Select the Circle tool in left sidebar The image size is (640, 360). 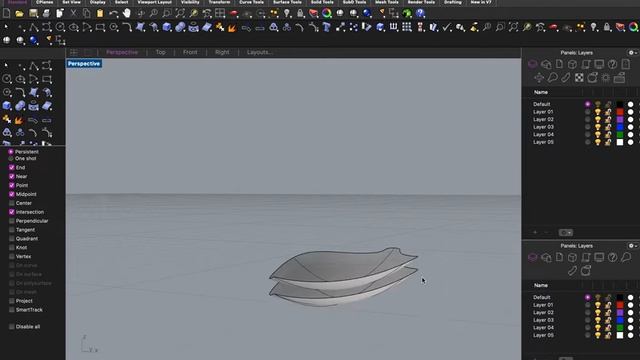point(7,79)
